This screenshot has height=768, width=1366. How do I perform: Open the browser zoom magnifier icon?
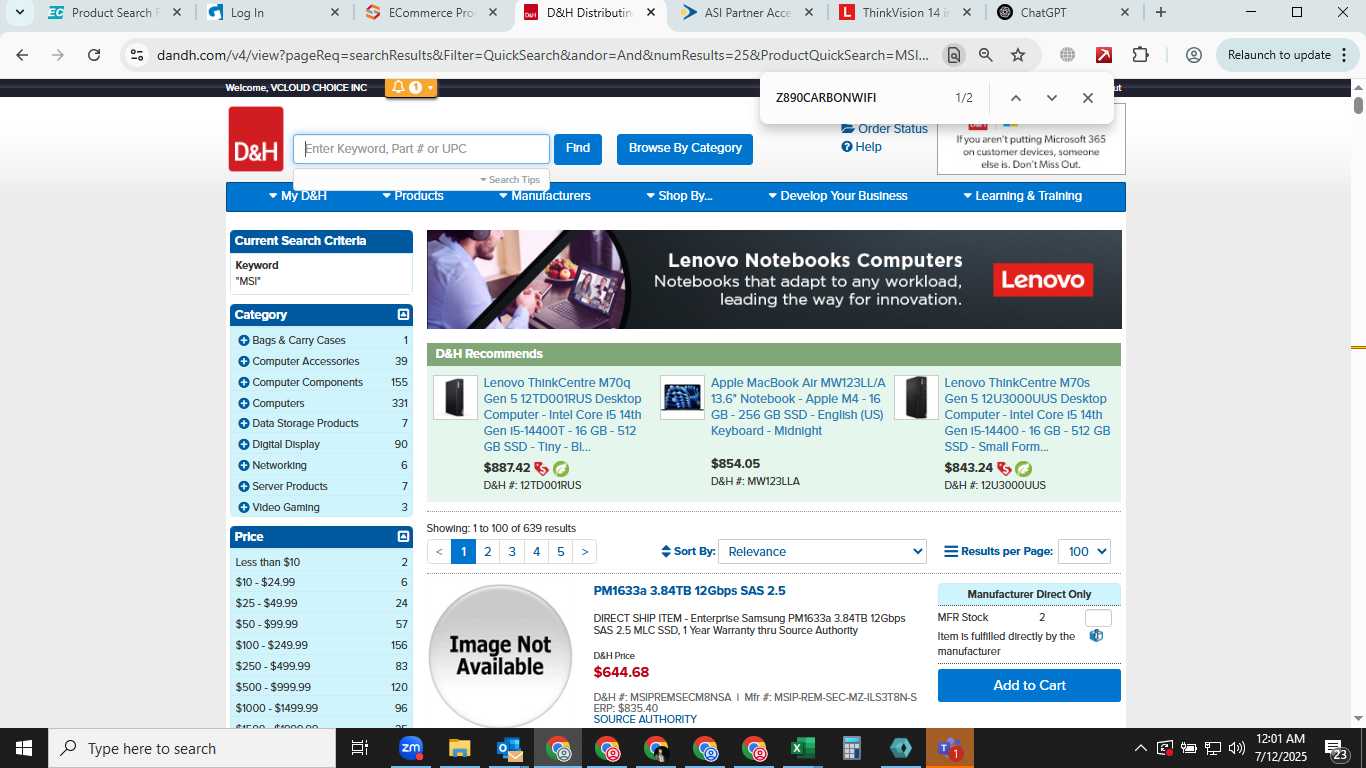pyautogui.click(x=986, y=55)
